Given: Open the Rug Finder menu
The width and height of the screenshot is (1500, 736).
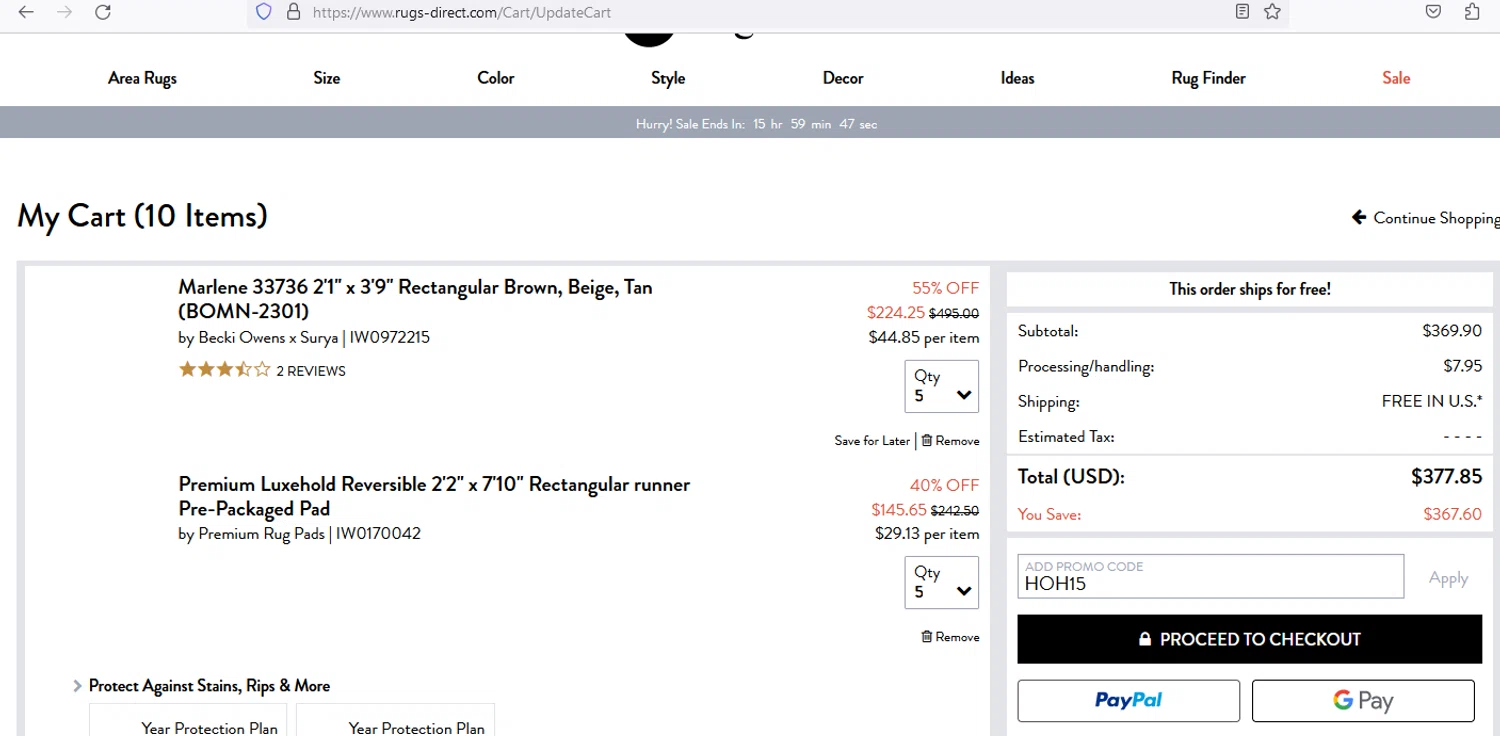Looking at the screenshot, I should (x=1208, y=78).
